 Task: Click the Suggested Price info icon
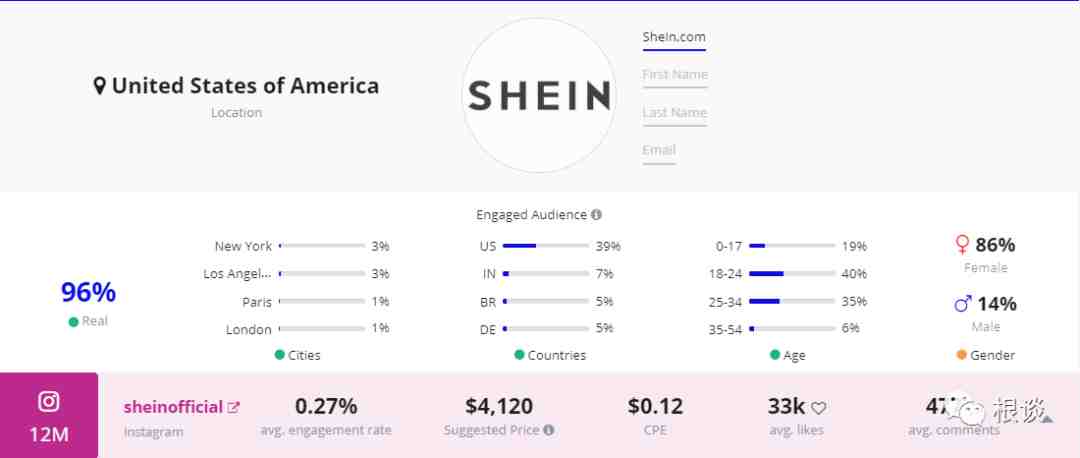click(x=548, y=431)
